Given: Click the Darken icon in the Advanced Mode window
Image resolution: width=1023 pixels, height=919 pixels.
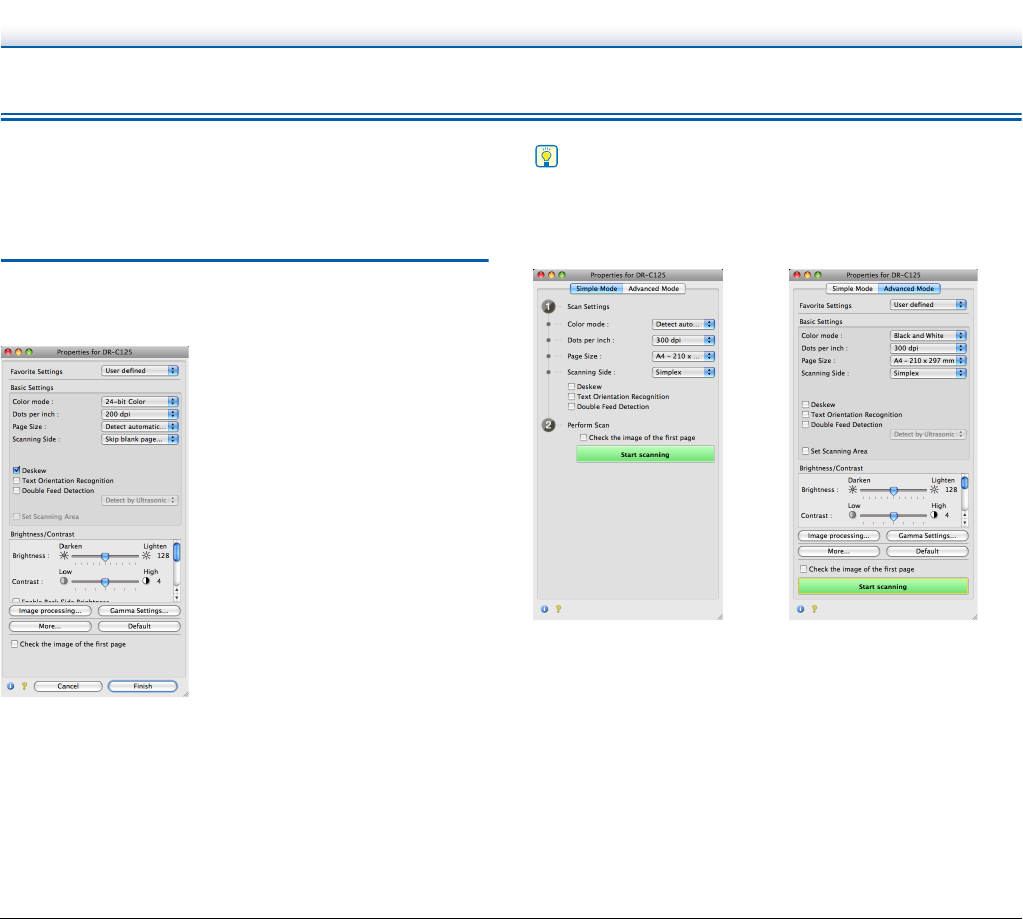Looking at the screenshot, I should pyautogui.click(x=853, y=489).
